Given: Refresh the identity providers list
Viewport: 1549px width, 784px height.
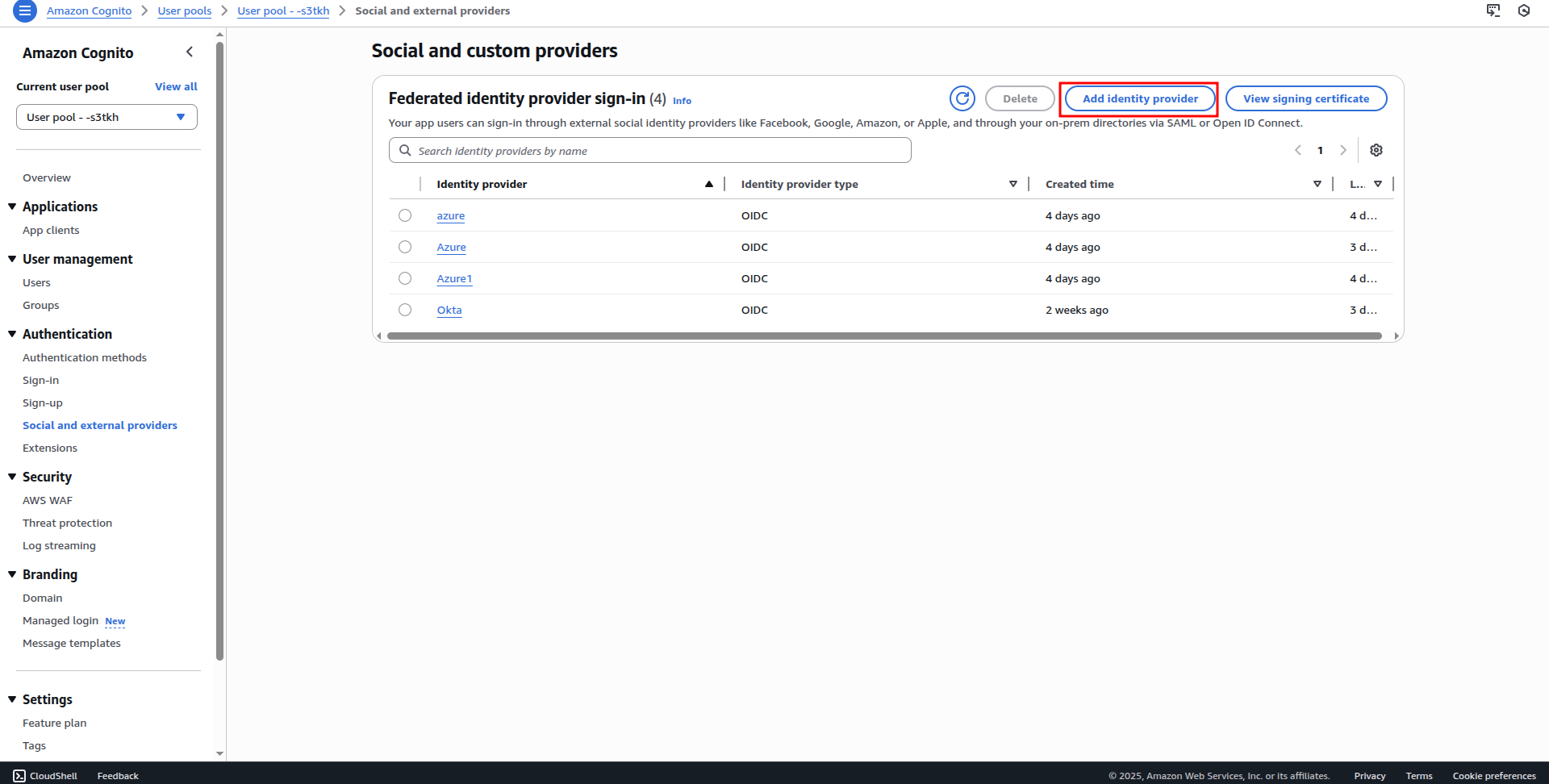Looking at the screenshot, I should [962, 98].
